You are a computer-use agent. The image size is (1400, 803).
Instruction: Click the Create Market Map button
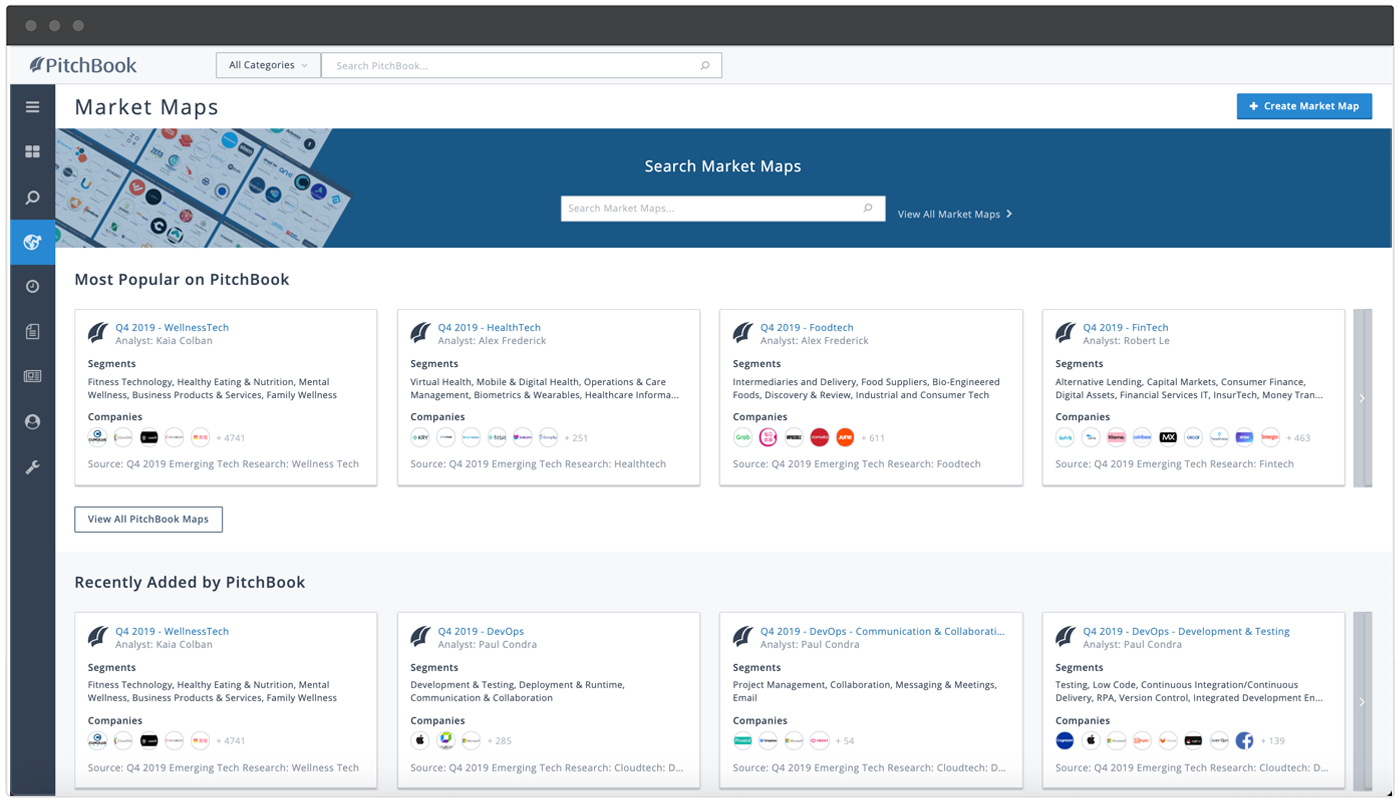(1304, 106)
